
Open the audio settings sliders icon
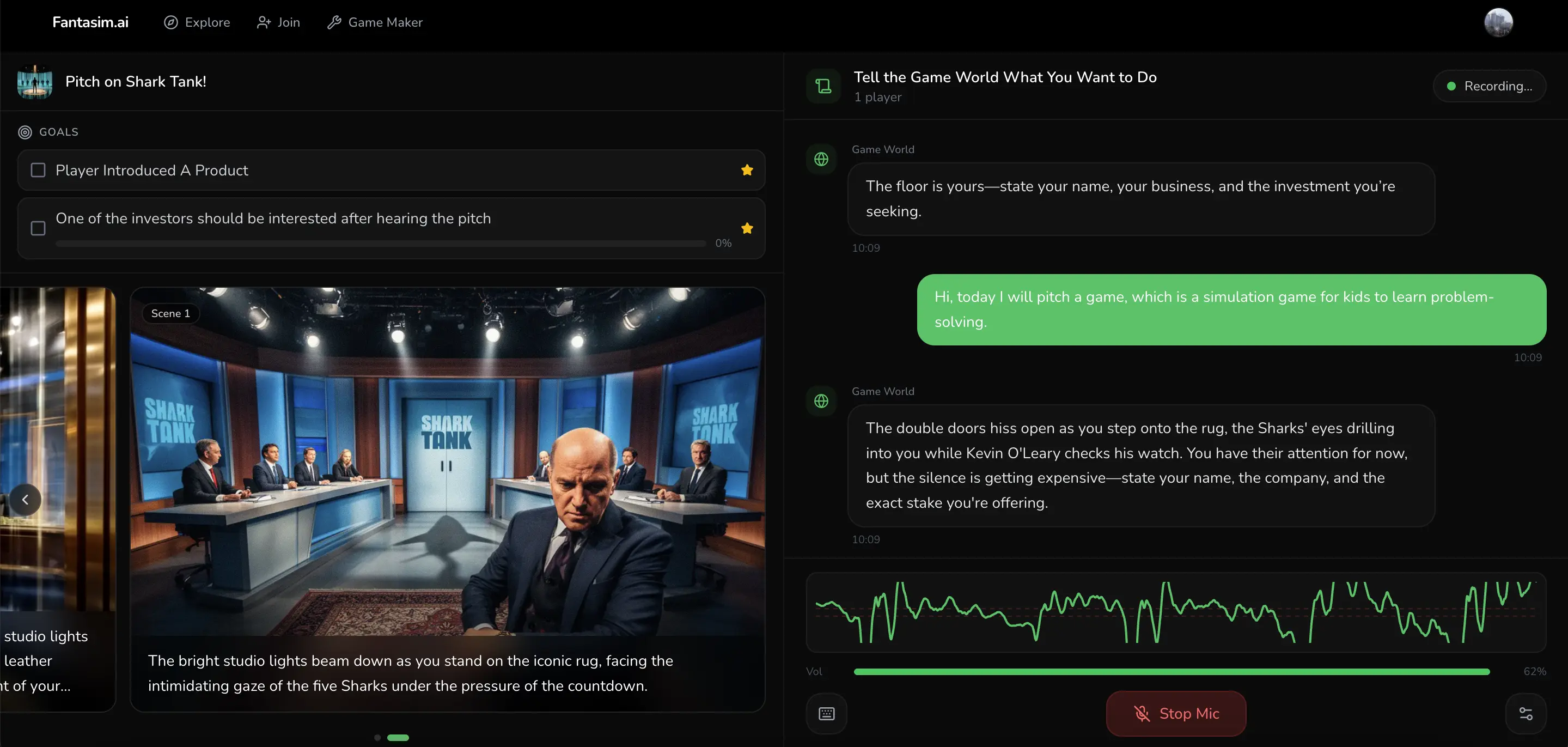[1526, 714]
